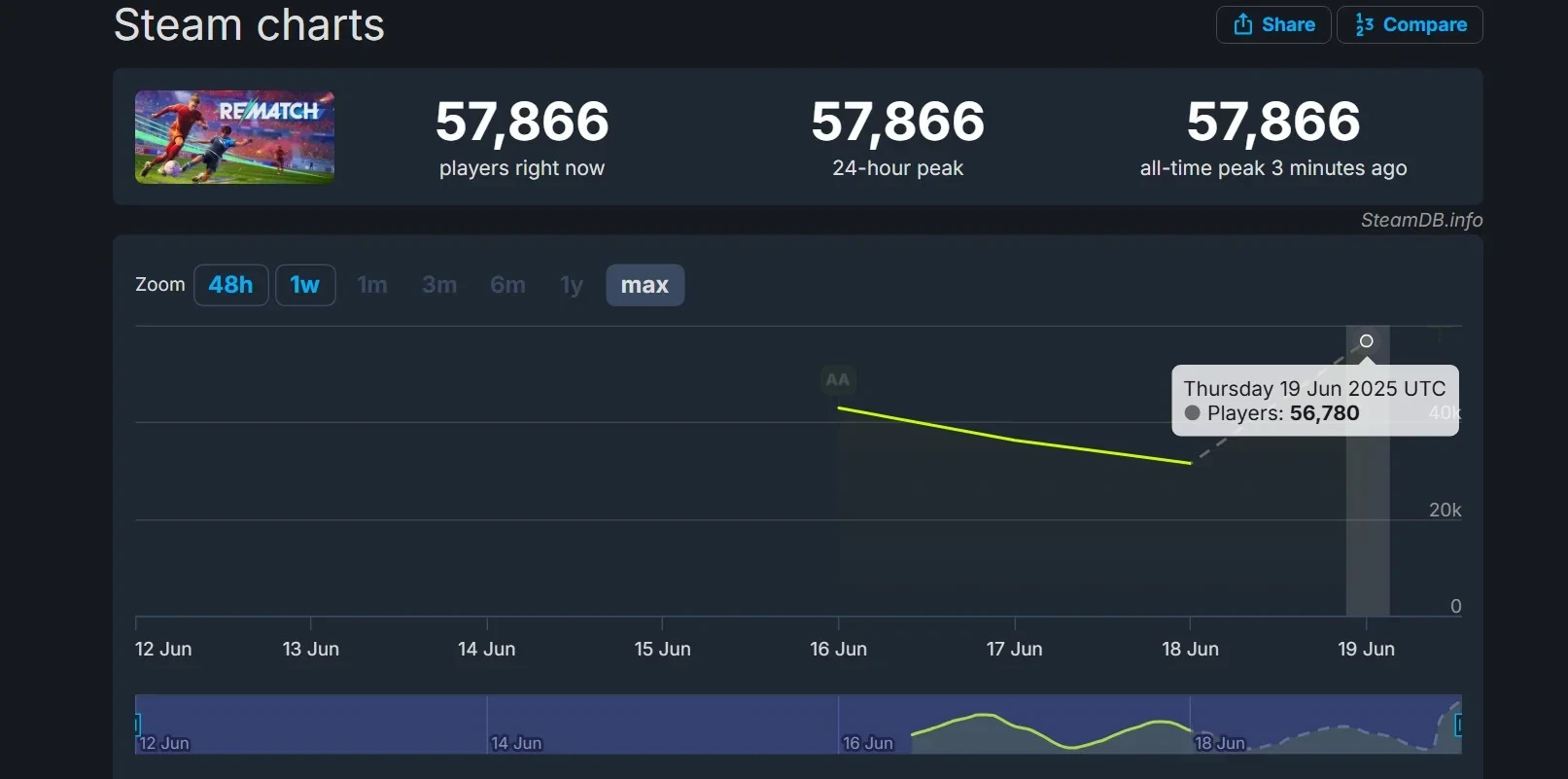Open the Rematch game thumbnail
This screenshot has height=779, width=1568.
click(234, 137)
